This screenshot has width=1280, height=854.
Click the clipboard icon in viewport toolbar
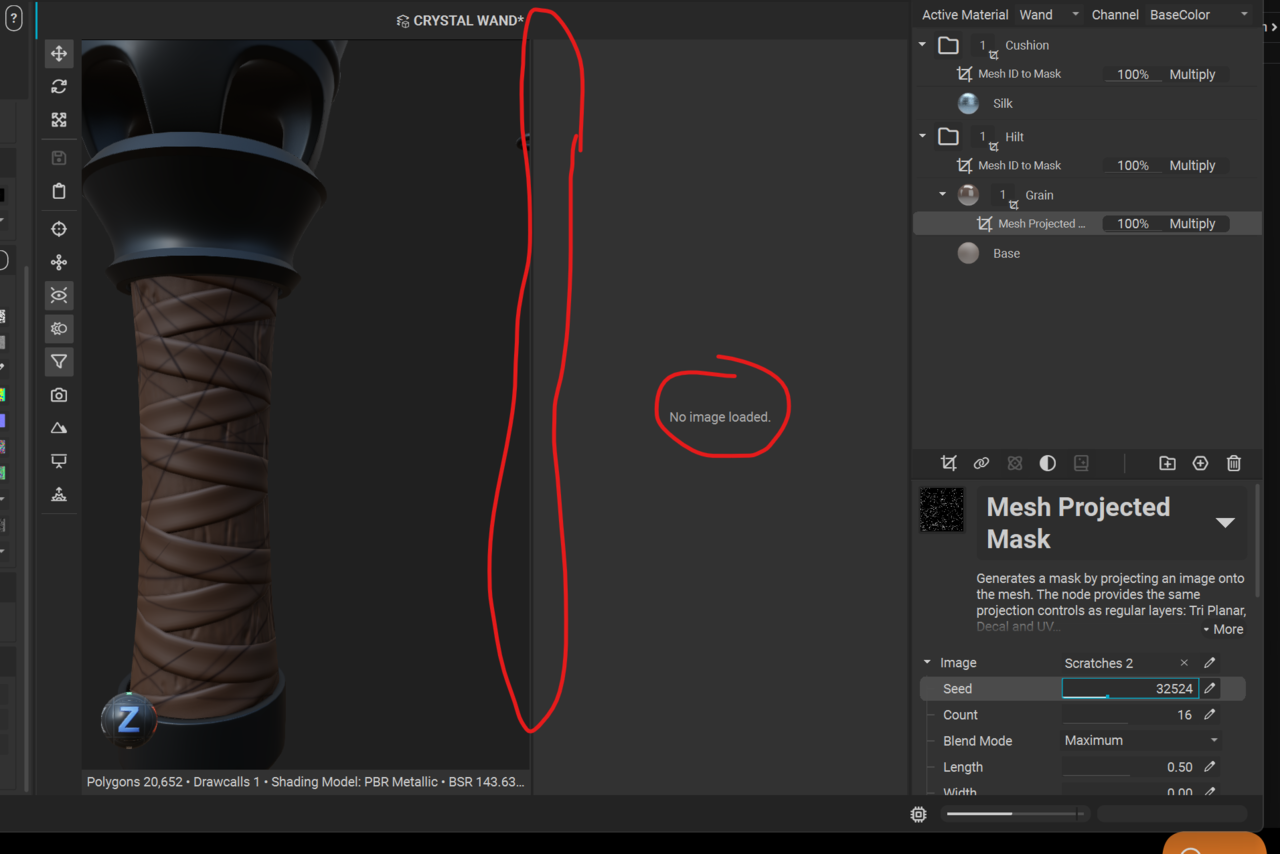[59, 191]
